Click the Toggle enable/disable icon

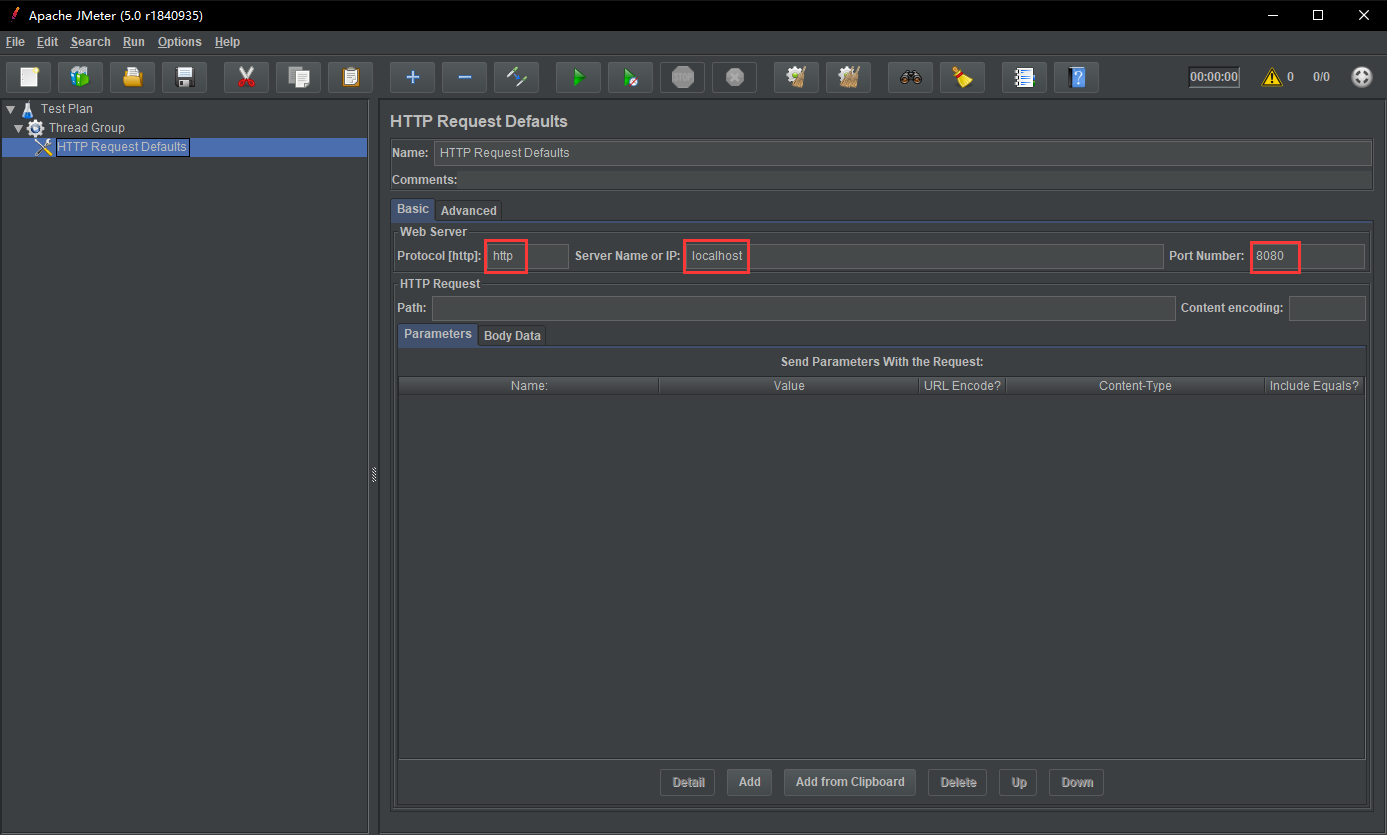tap(516, 77)
